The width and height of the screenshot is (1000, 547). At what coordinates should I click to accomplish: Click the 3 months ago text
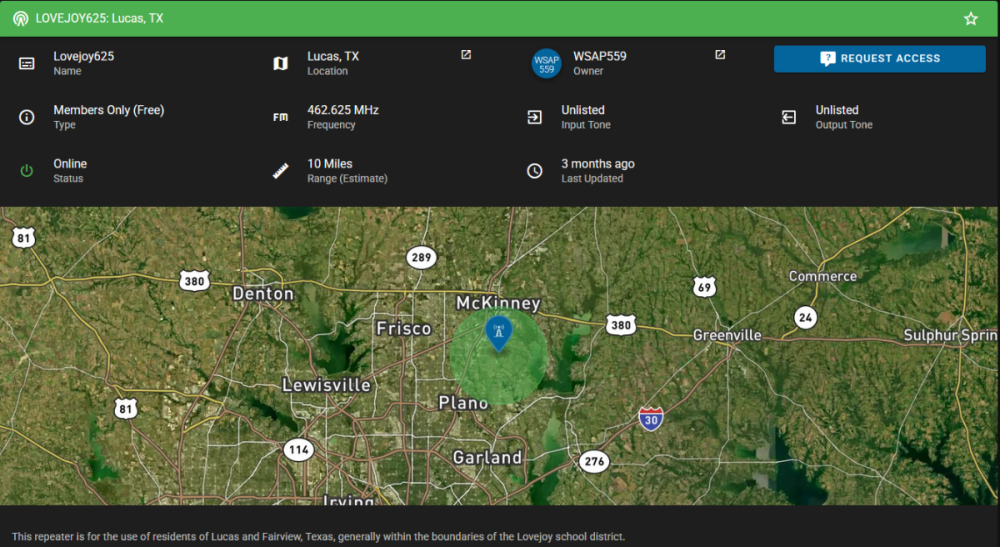pos(598,163)
